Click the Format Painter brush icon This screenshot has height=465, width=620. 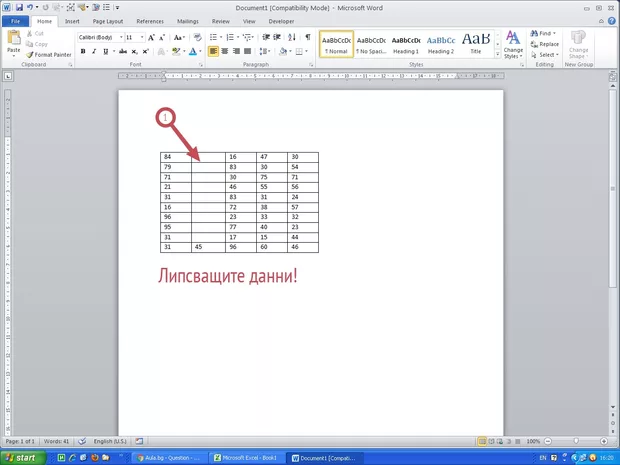click(x=30, y=54)
